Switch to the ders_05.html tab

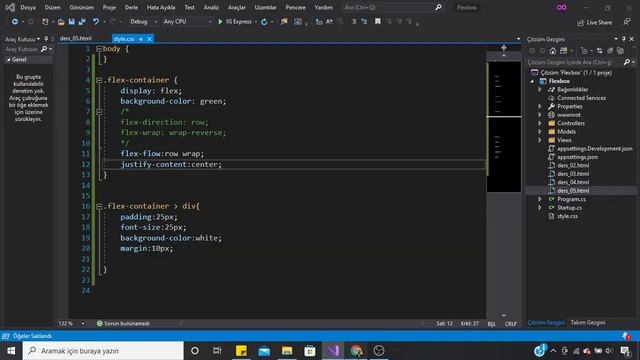click(76, 38)
